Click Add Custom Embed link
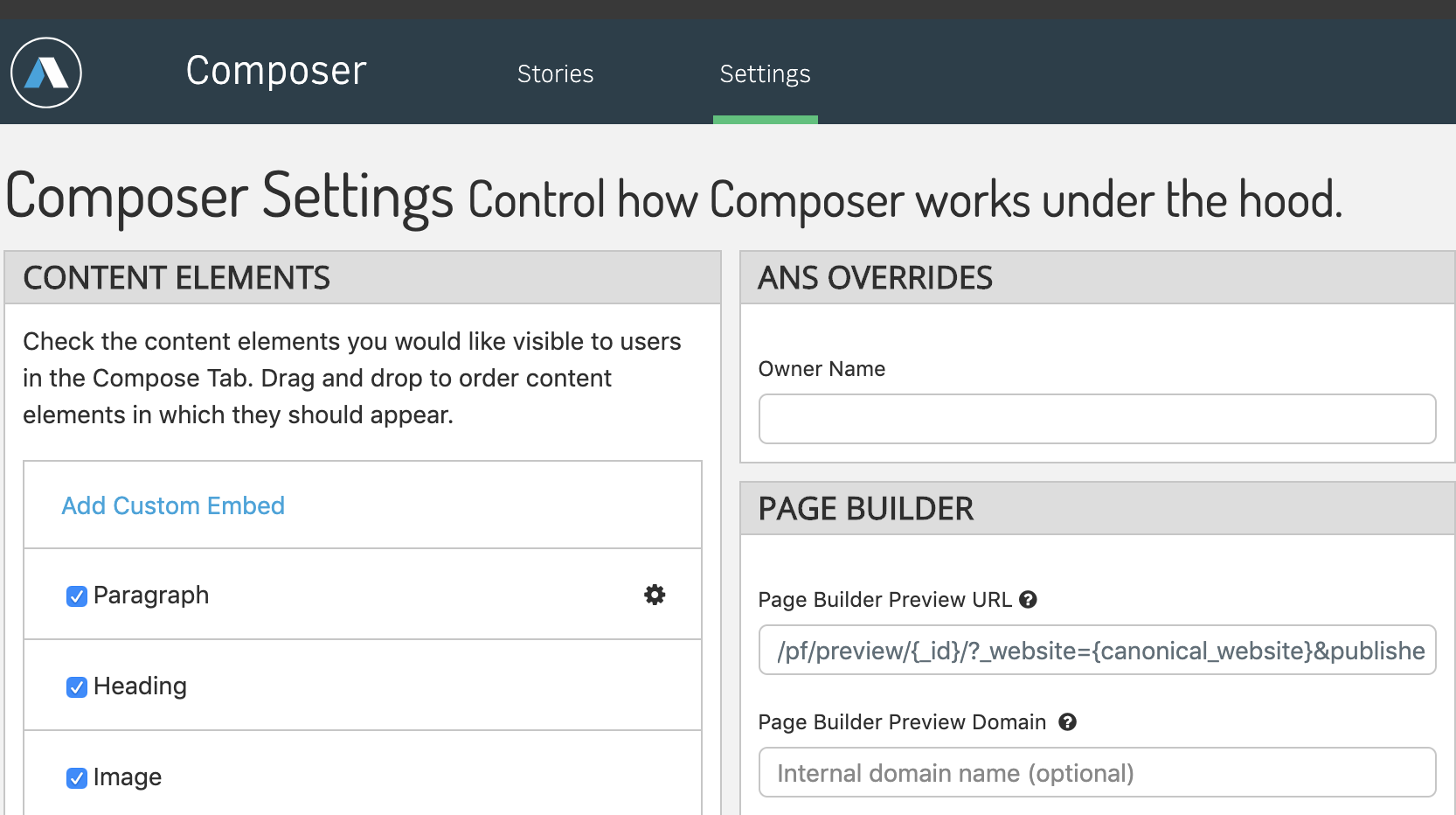 173,505
